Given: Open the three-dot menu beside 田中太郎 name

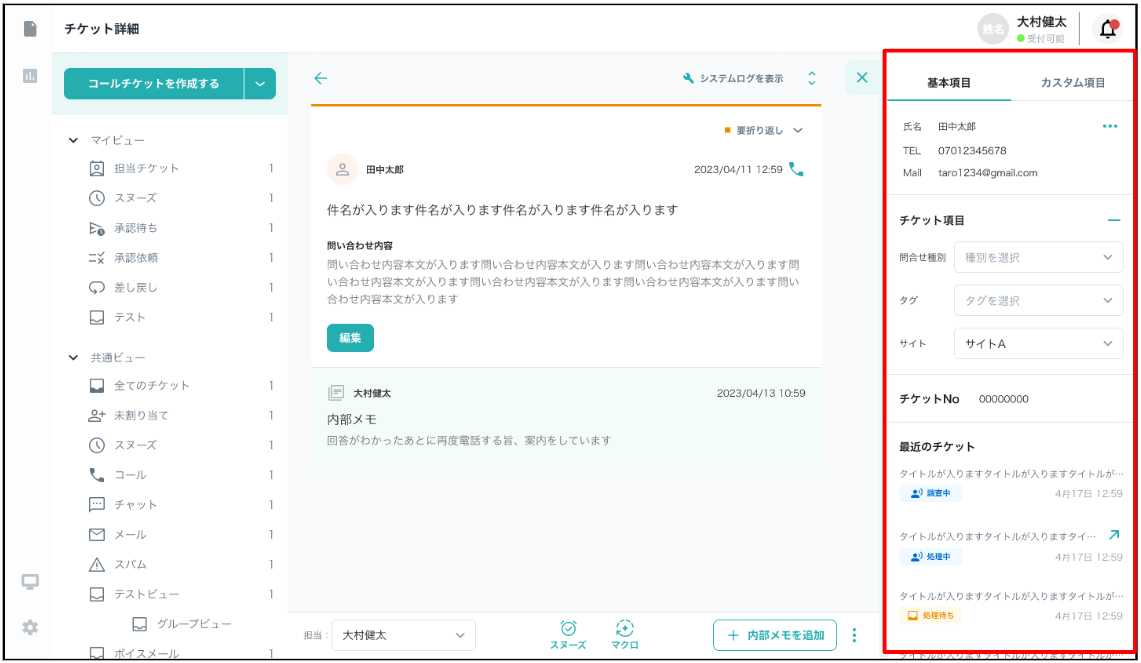Looking at the screenshot, I should [1110, 126].
